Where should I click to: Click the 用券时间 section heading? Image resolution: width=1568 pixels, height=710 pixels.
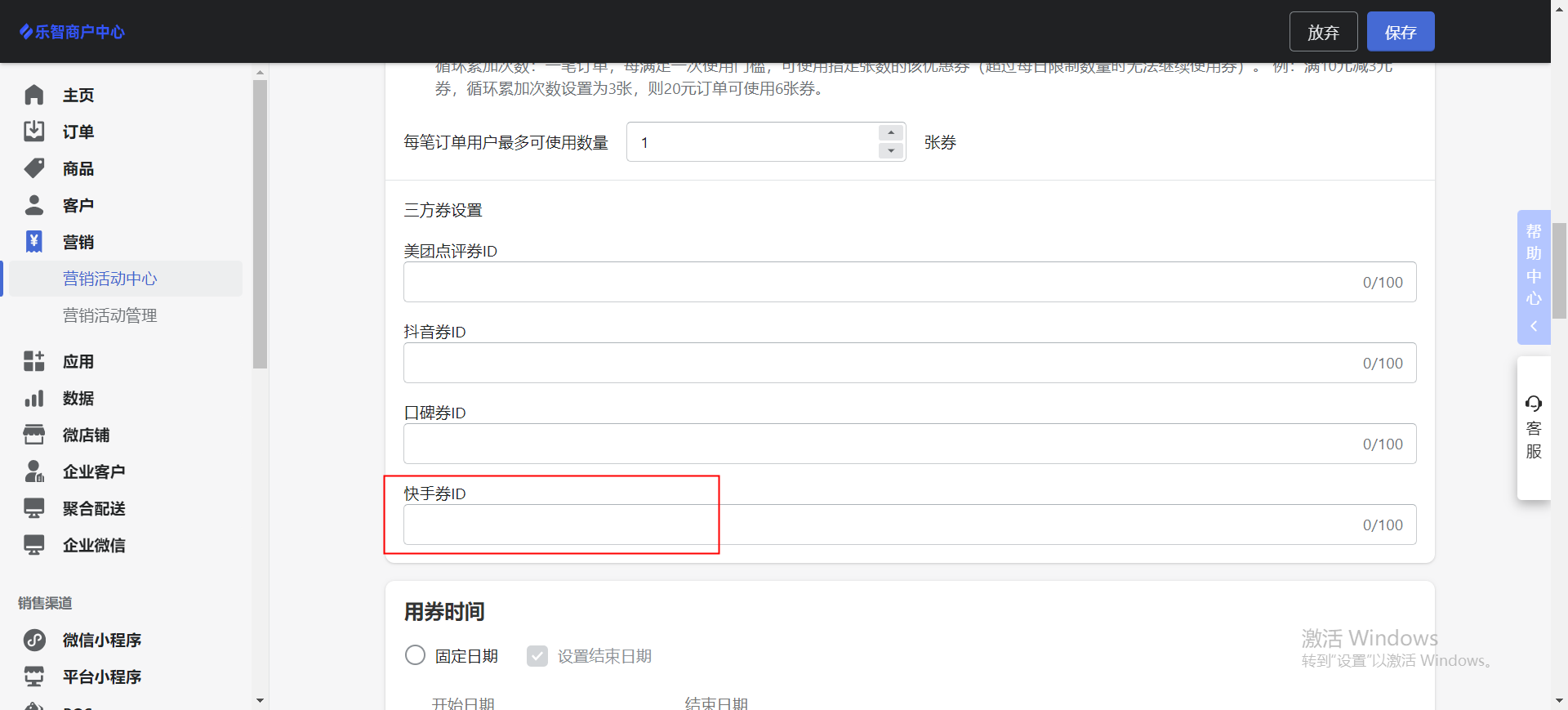[x=444, y=611]
